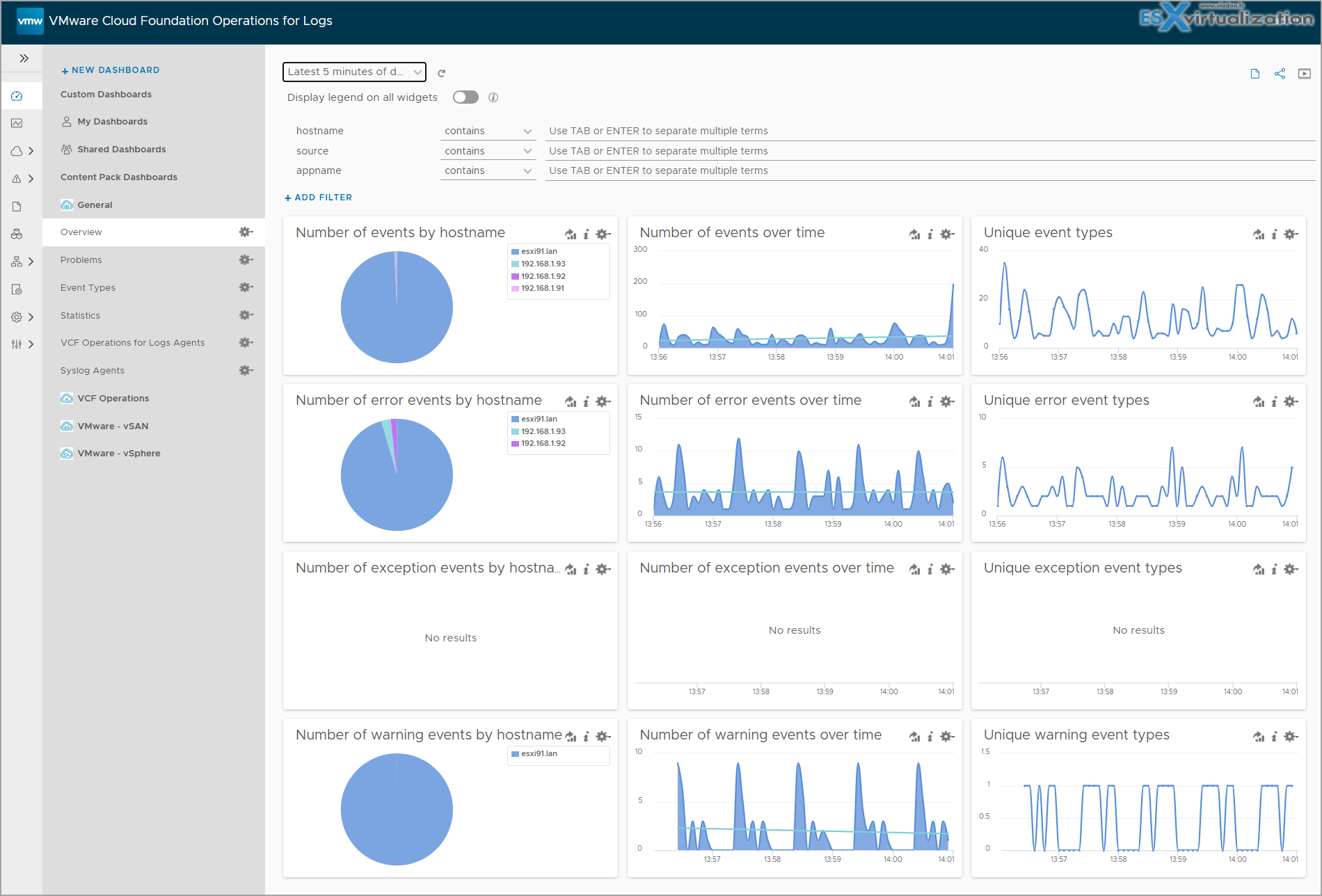Expand the left navigation rail
This screenshot has width=1322, height=896.
(24, 58)
